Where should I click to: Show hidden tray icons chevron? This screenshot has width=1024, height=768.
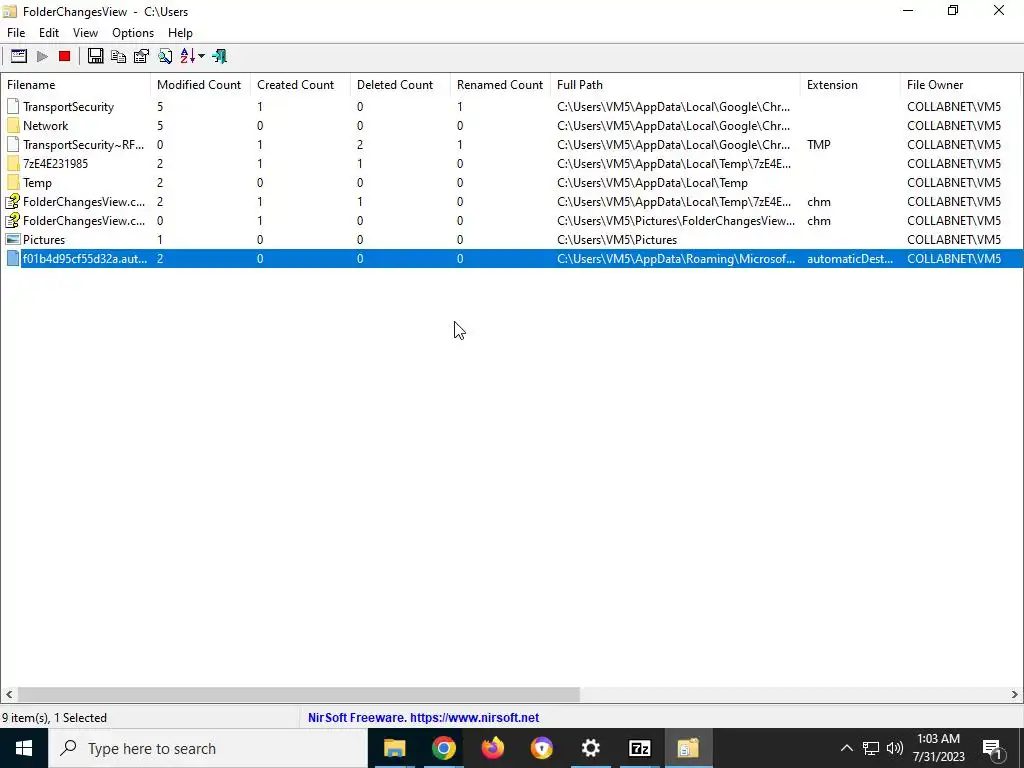pyautogui.click(x=846, y=748)
